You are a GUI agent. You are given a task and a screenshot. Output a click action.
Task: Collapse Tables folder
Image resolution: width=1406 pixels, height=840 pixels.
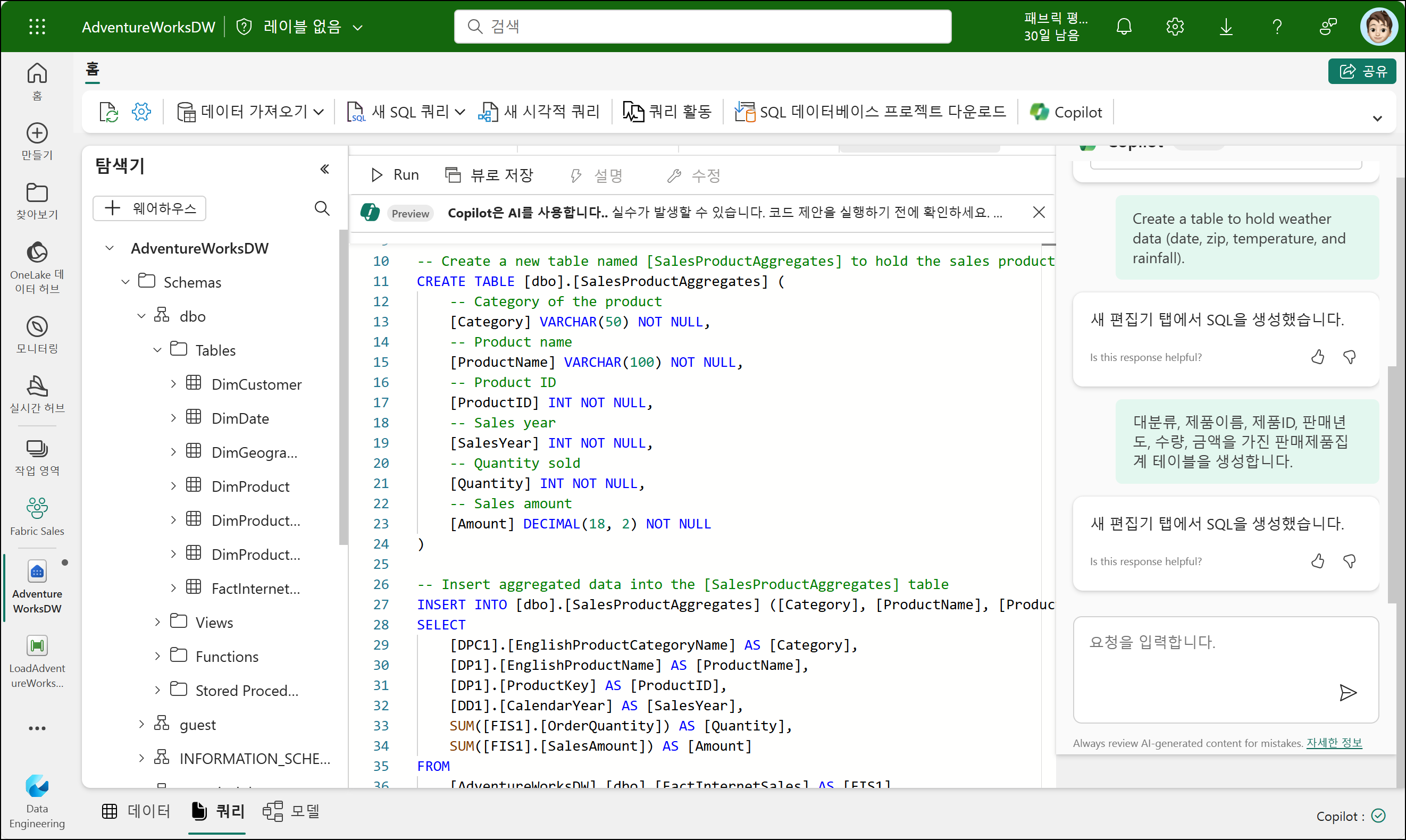click(x=157, y=350)
